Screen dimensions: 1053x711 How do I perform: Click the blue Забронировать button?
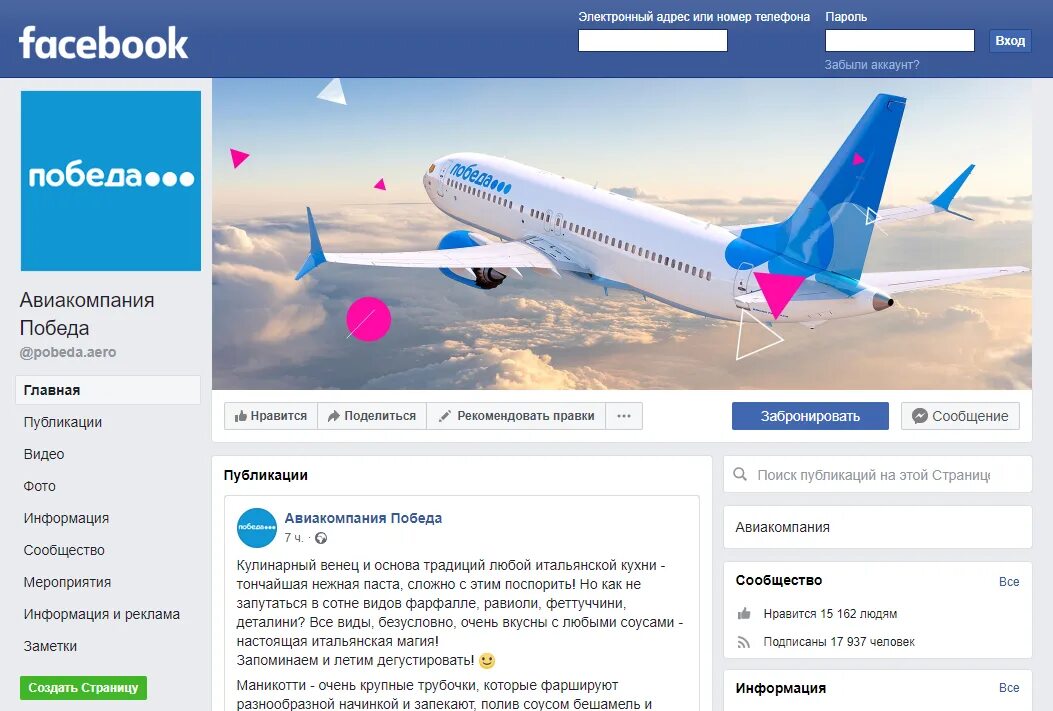(810, 416)
